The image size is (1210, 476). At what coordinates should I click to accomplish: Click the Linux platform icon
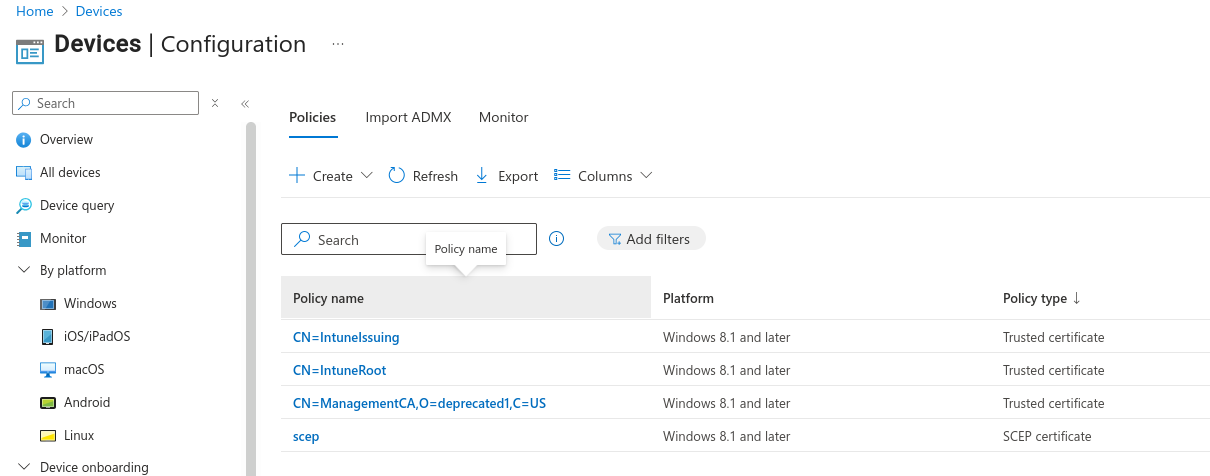pyautogui.click(x=48, y=436)
